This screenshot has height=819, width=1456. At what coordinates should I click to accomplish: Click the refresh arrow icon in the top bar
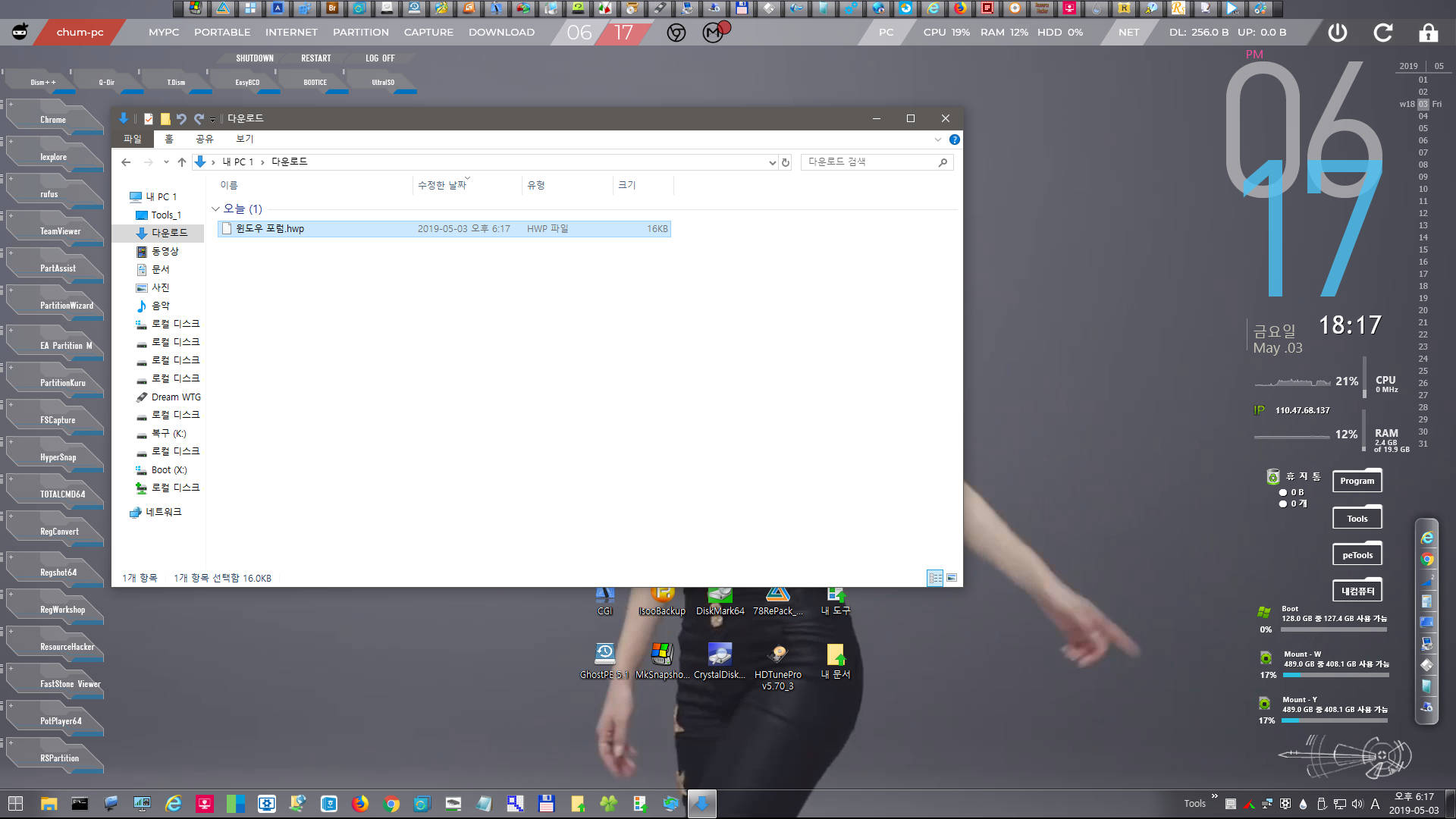pos(1383,33)
